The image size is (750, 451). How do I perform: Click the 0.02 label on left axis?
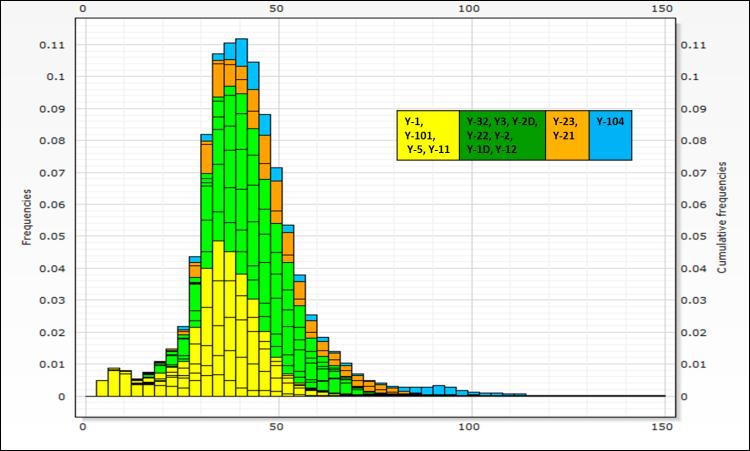click(52, 332)
